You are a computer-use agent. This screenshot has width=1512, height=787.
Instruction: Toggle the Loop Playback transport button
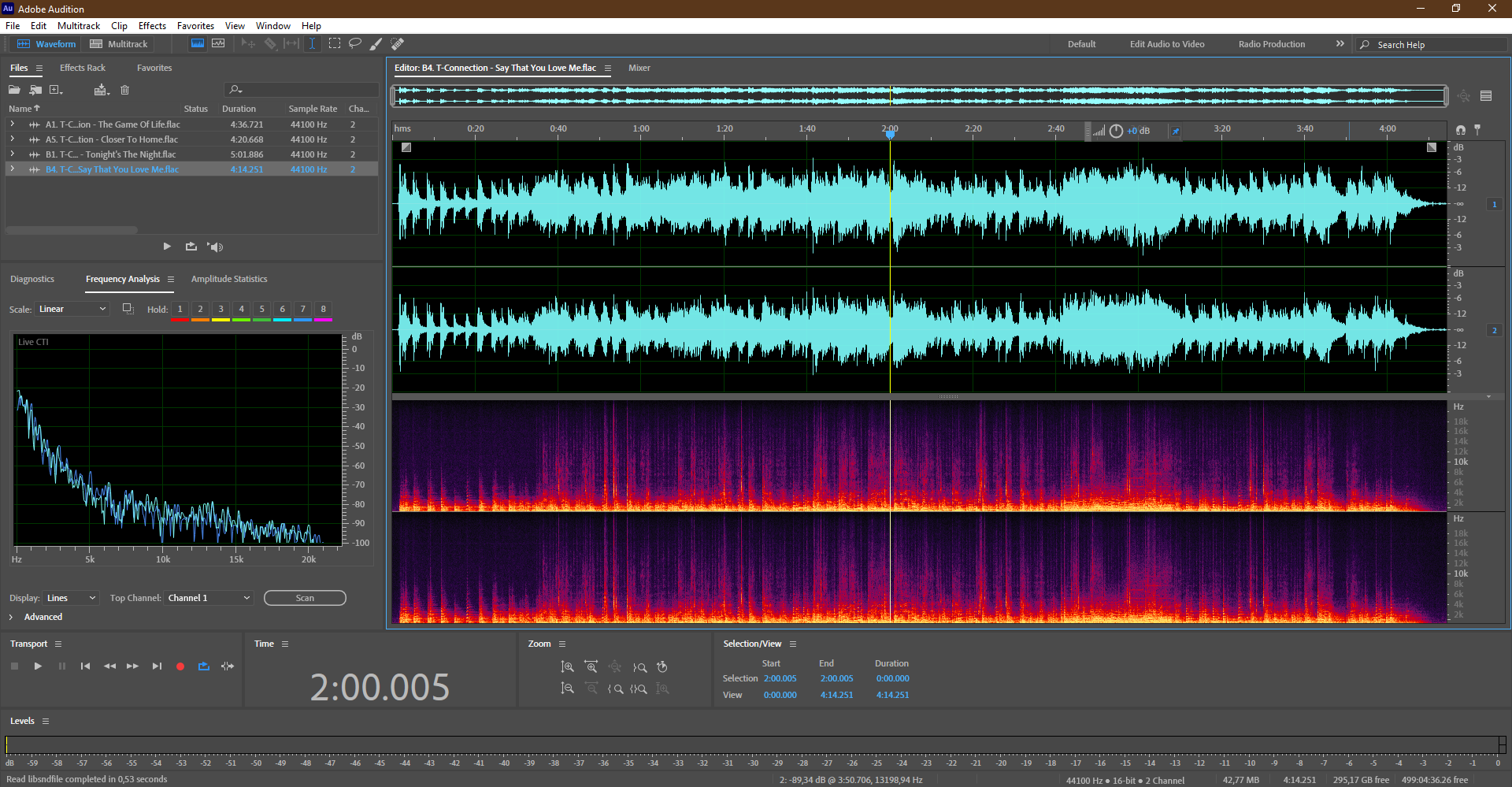click(x=204, y=666)
